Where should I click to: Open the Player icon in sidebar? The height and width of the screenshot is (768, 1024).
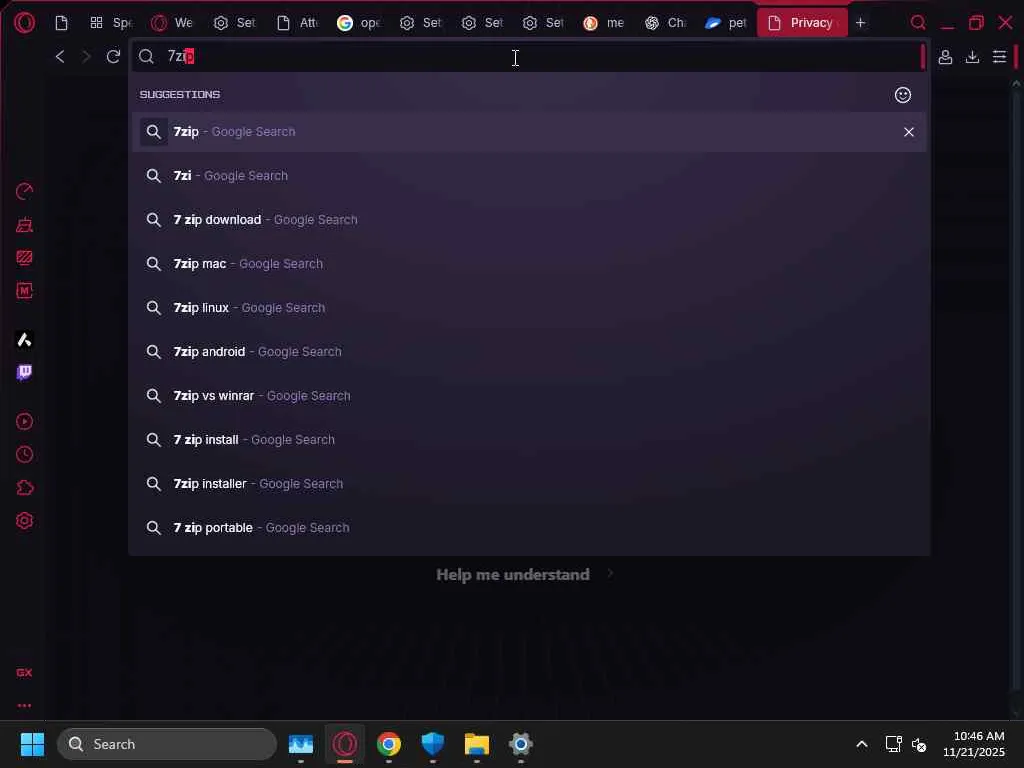point(24,421)
